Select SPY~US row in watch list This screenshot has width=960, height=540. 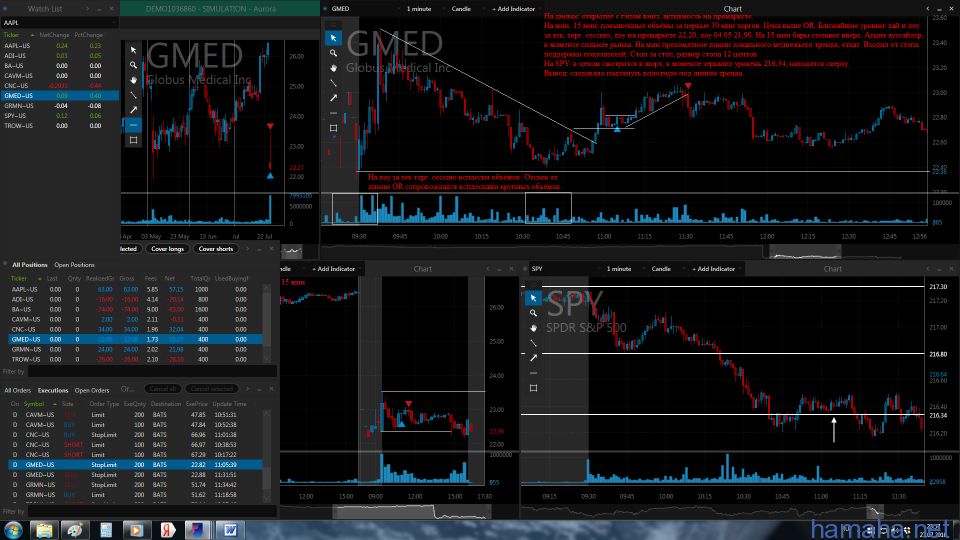pos(59,116)
